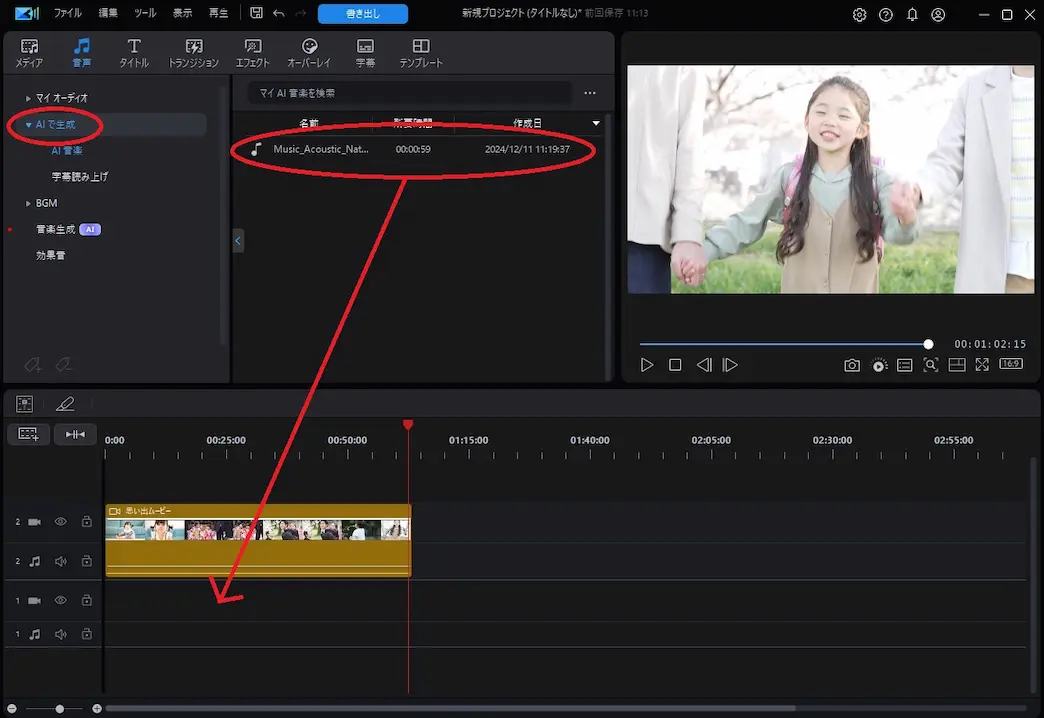Viewport: 1044px width, 718px height.
Task: Mute audio track 1 speaker icon
Action: pos(61,634)
